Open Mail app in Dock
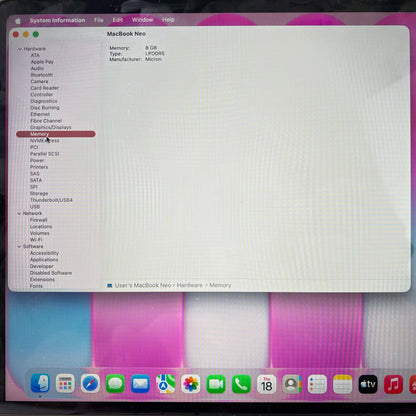 [x=140, y=383]
